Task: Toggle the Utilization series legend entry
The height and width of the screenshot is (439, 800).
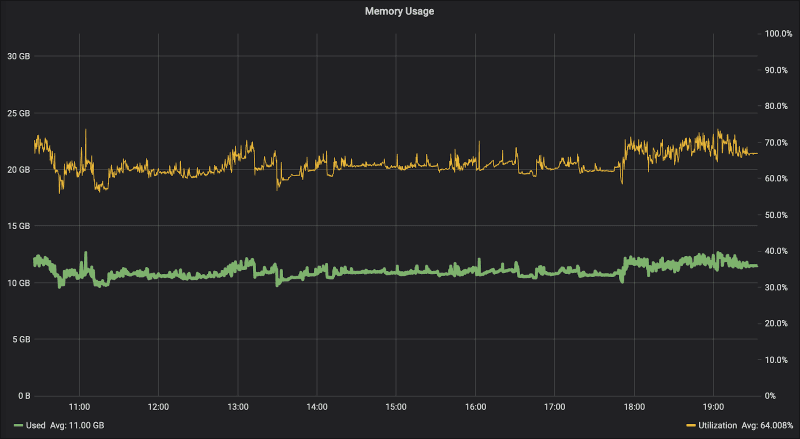Action: (717, 425)
